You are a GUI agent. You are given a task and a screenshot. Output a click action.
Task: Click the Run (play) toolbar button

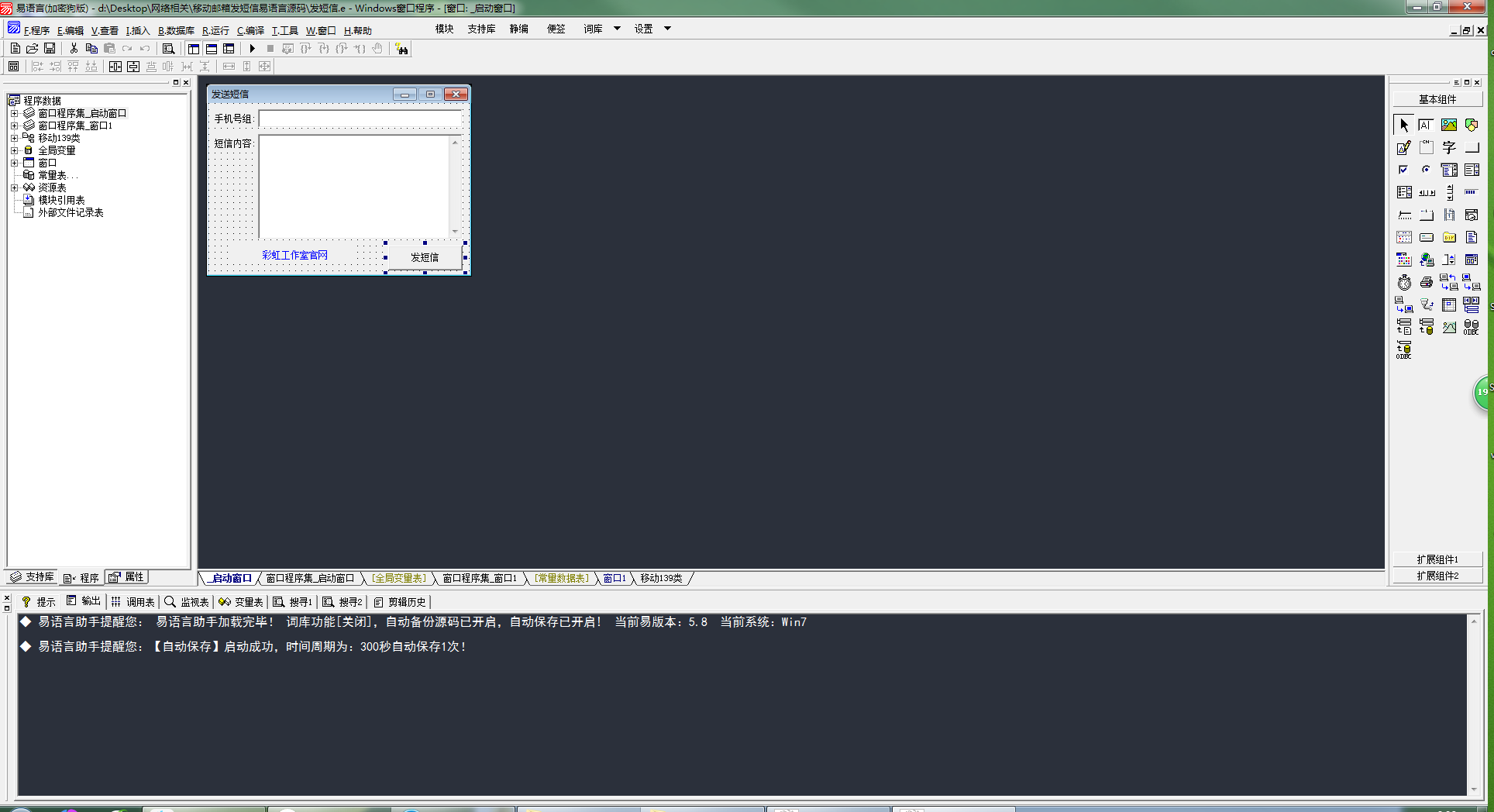coord(253,49)
